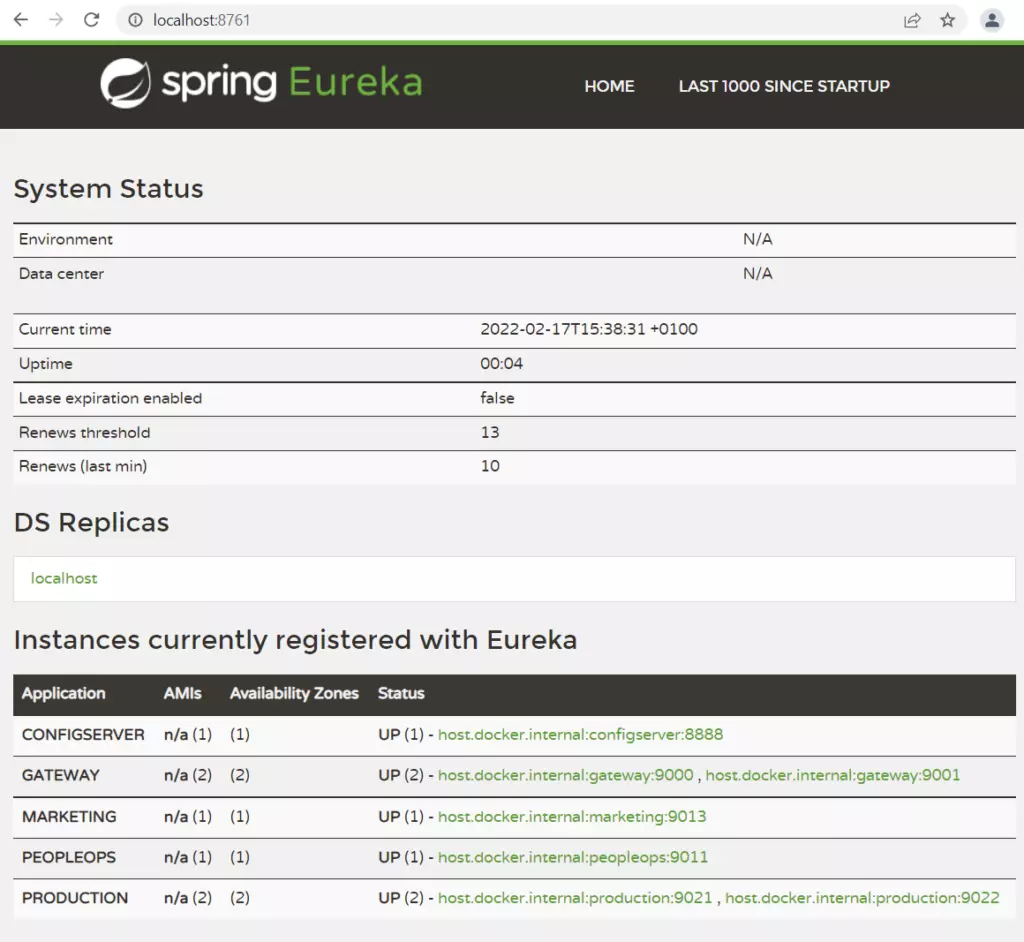Click the Uptime value 00:04
This screenshot has height=942, width=1024.
tap(502, 363)
